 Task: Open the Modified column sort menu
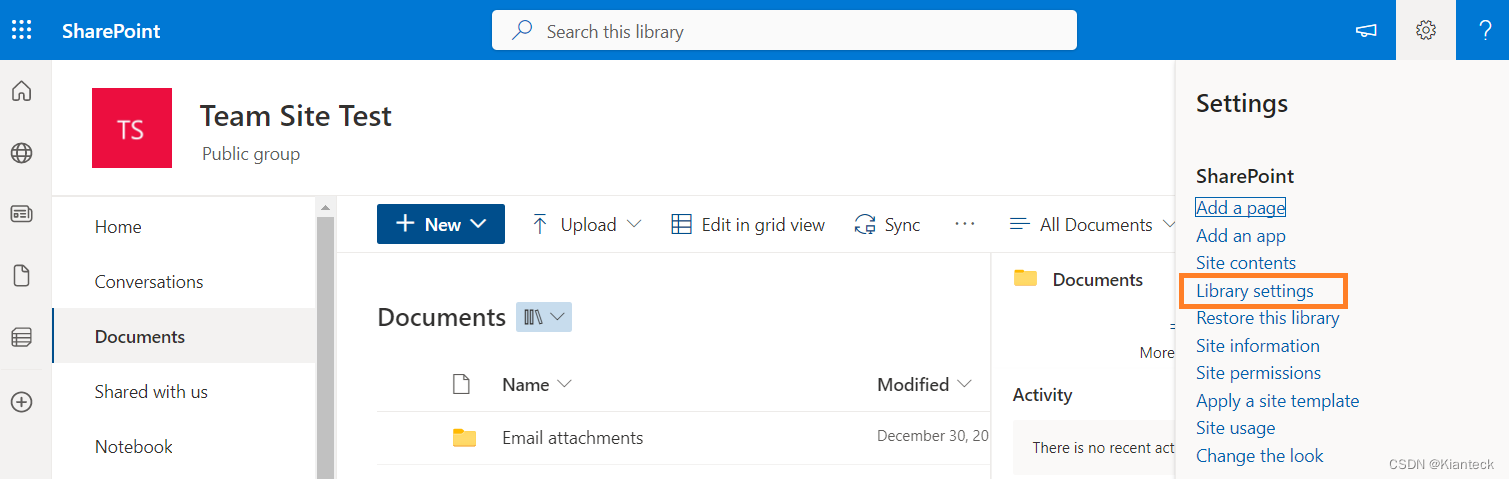pyautogui.click(x=925, y=384)
